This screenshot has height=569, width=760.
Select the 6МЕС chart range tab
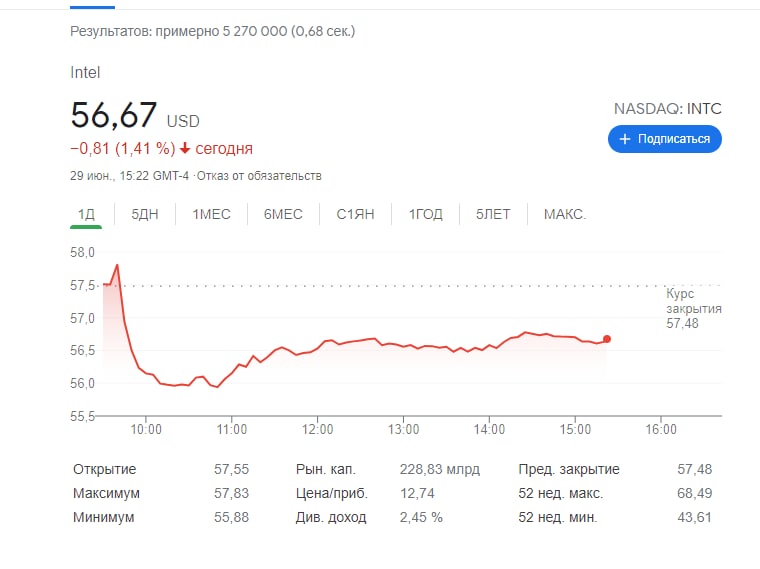point(283,214)
